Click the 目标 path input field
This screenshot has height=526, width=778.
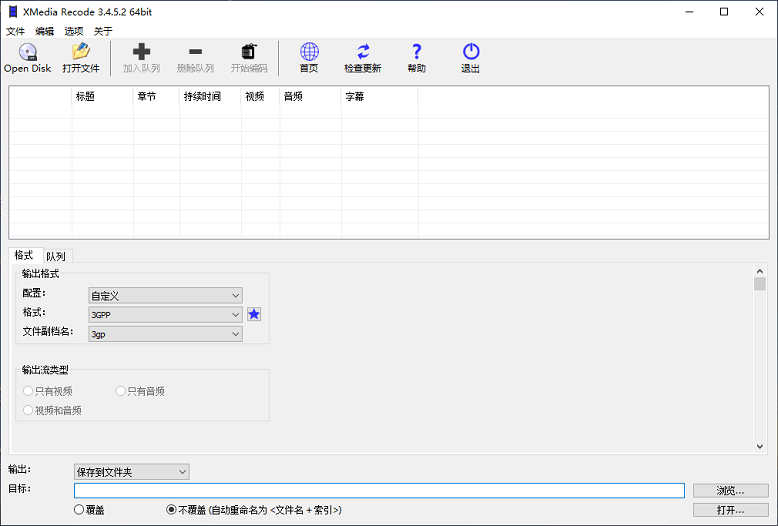[x=379, y=491]
